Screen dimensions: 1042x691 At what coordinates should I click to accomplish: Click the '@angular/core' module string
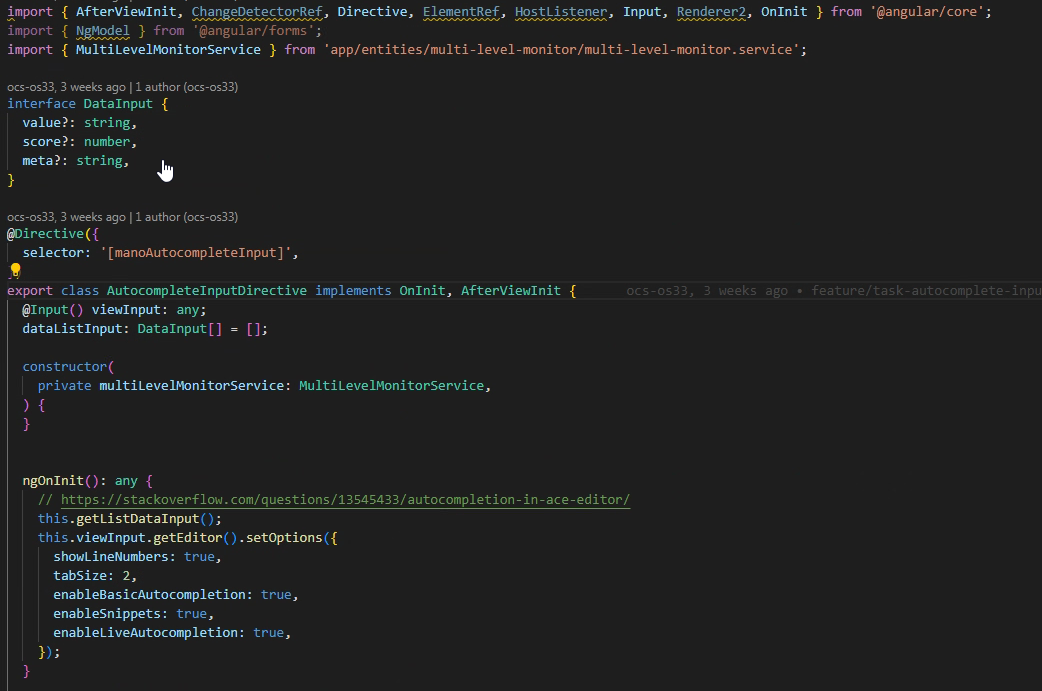[x=926, y=12]
